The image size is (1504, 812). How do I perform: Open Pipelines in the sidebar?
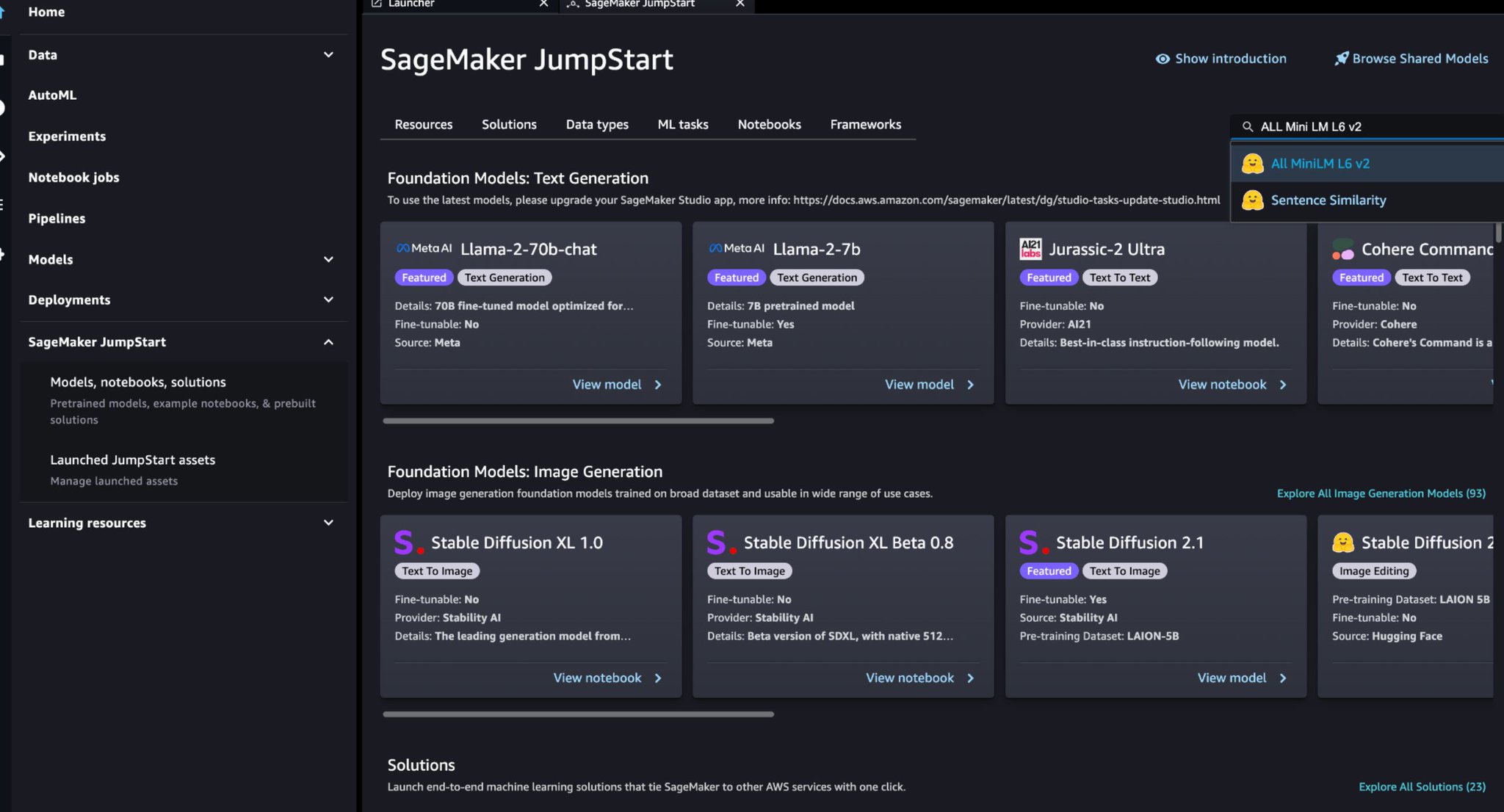pyautogui.click(x=57, y=219)
